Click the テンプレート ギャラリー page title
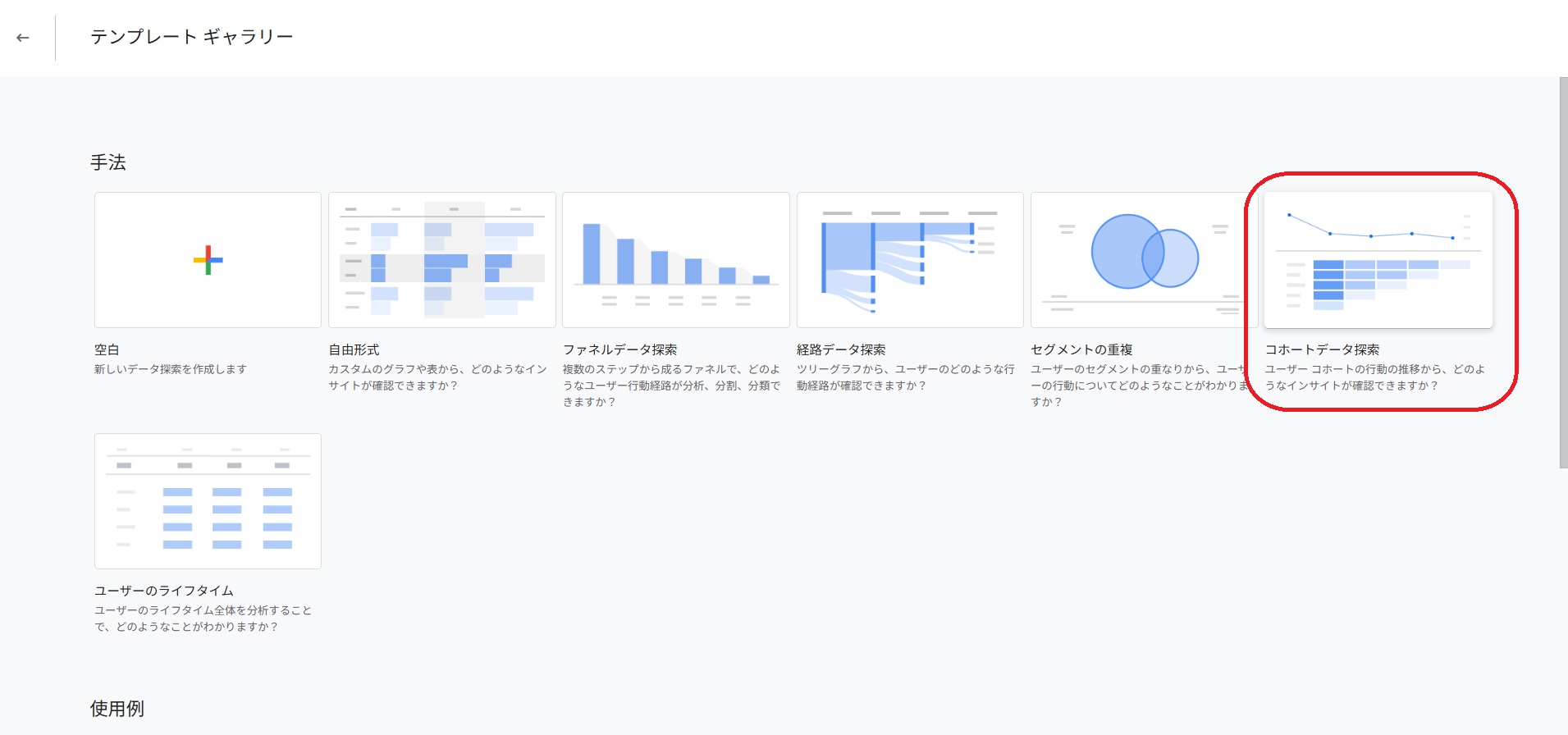Image resolution: width=1568 pixels, height=735 pixels. 192,37
